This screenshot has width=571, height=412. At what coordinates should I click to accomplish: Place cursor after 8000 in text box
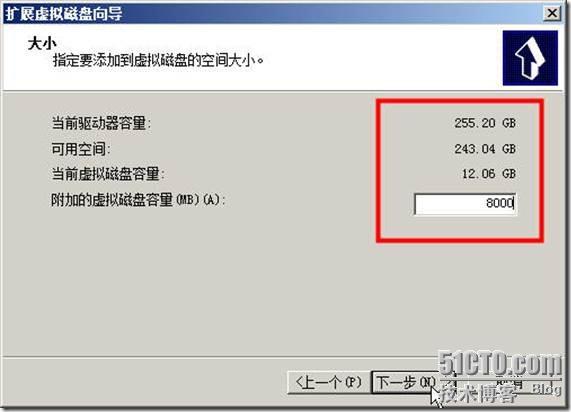coord(513,203)
